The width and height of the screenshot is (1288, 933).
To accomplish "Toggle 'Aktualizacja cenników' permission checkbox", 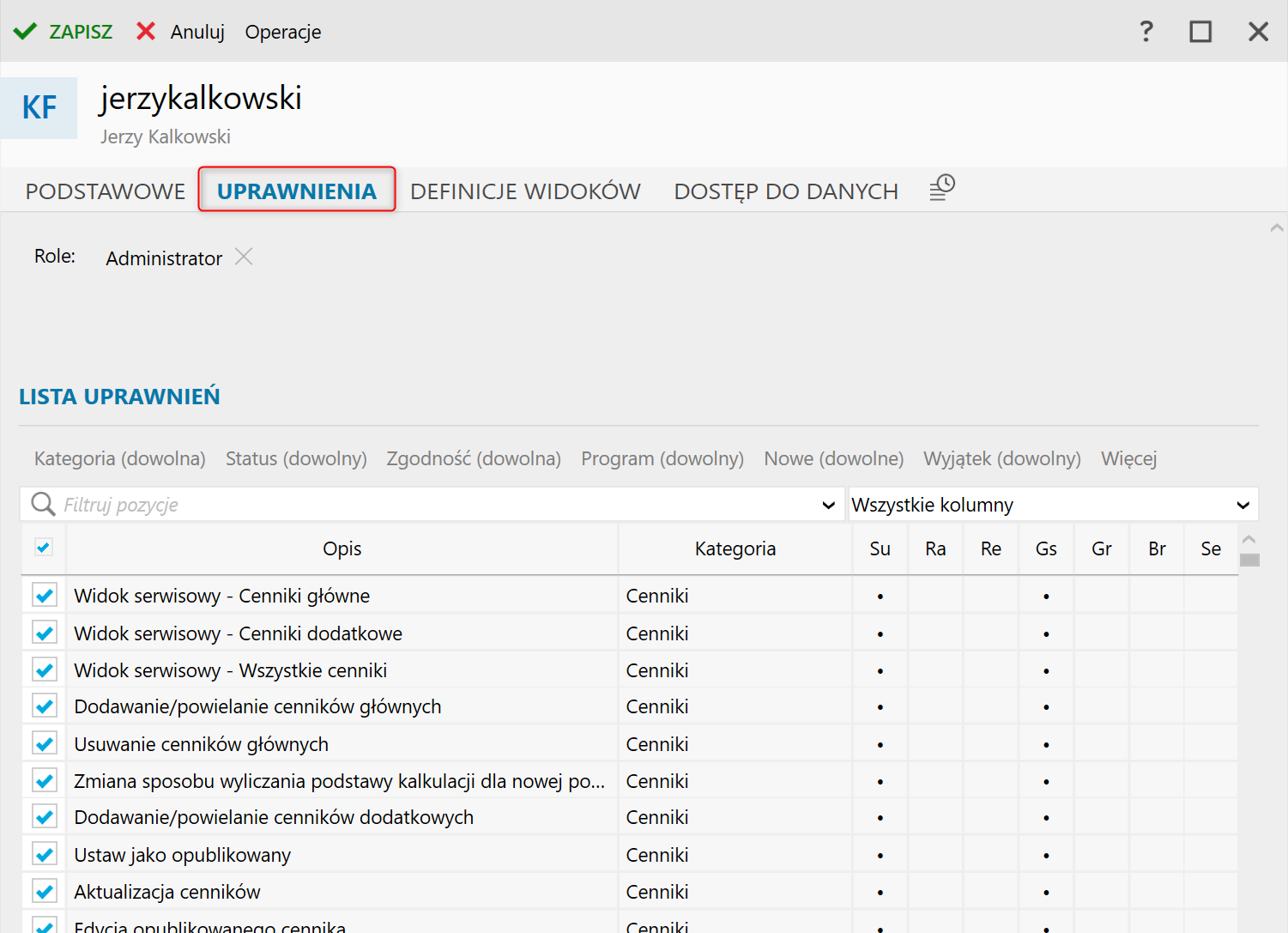I will coord(45,891).
